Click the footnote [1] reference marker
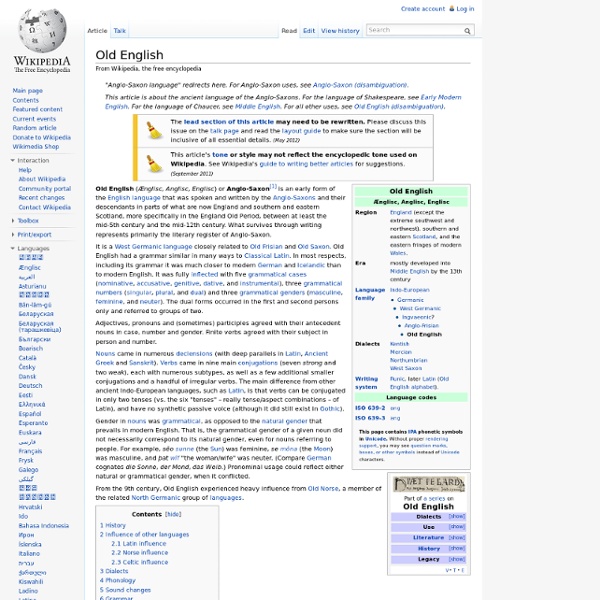Viewport: 600px width, 600px height. click(273, 186)
